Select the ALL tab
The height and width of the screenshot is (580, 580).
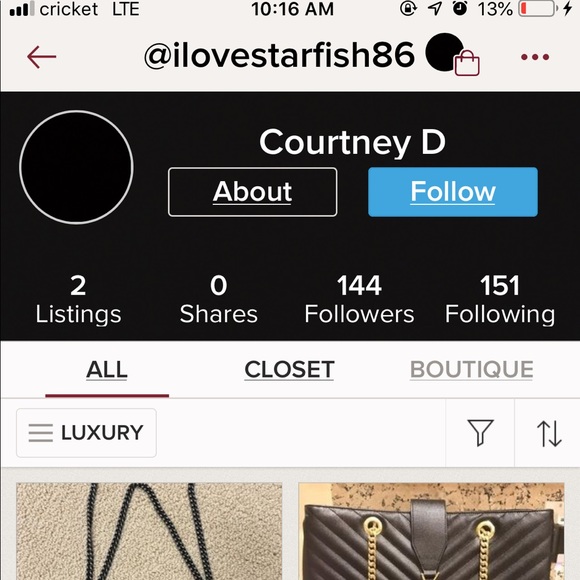[x=107, y=369]
